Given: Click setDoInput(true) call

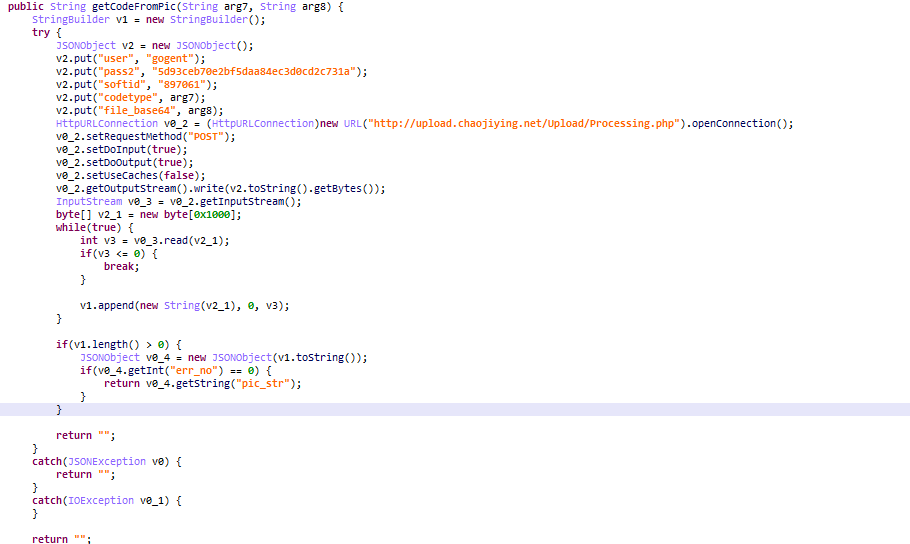Looking at the screenshot, I should click(122, 149).
